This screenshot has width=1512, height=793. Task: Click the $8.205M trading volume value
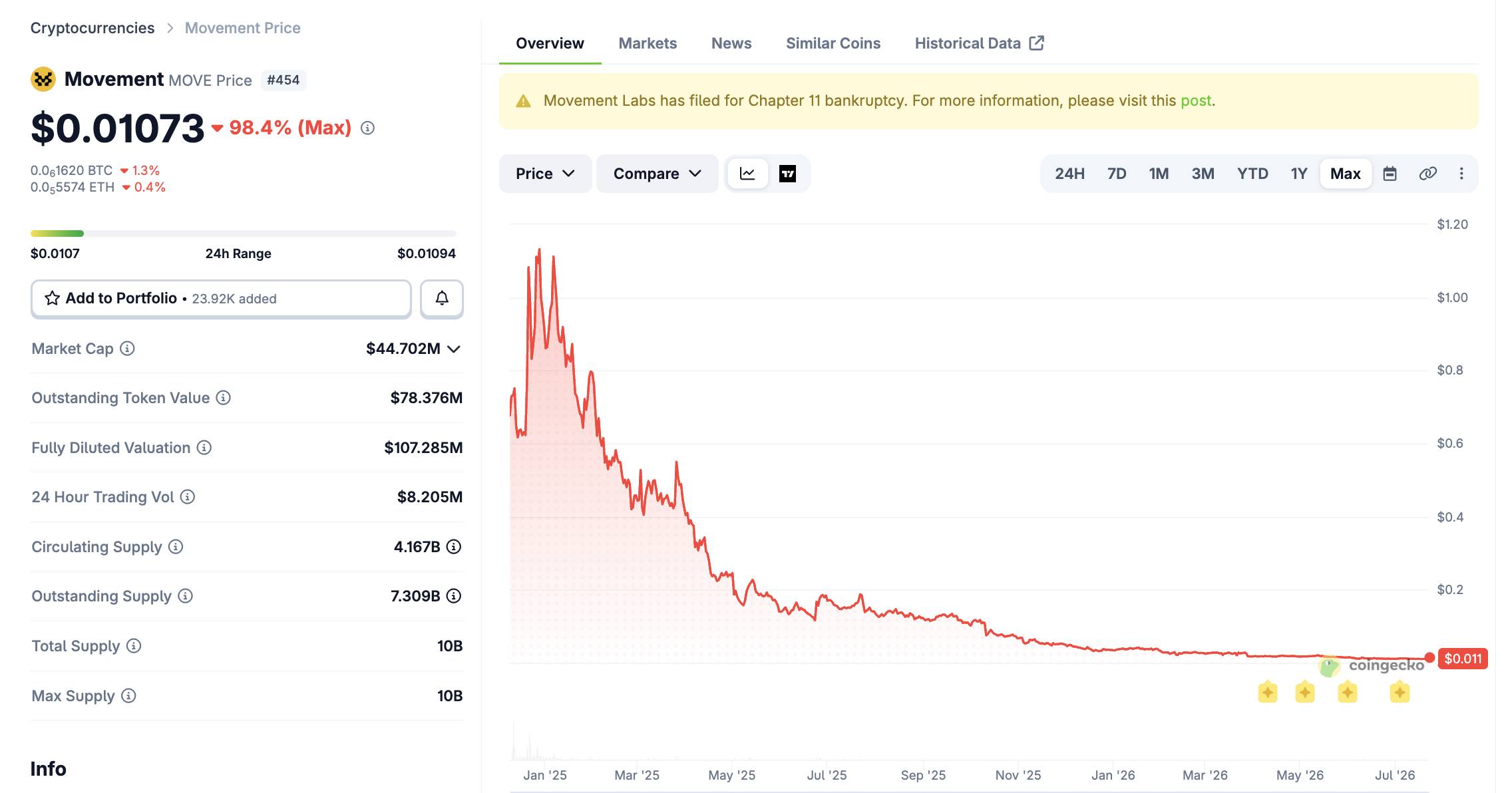430,497
